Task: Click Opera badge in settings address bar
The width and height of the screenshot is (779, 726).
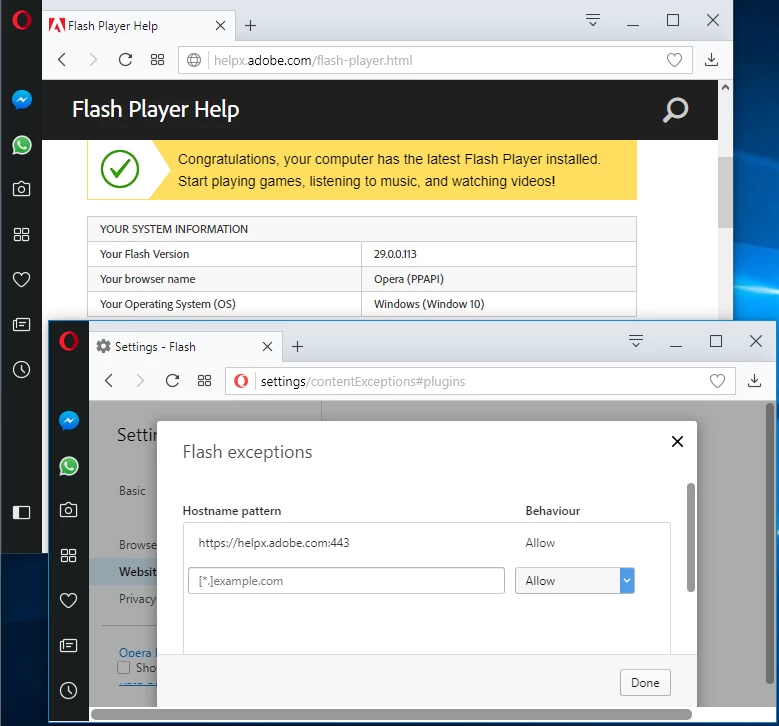Action: point(241,381)
